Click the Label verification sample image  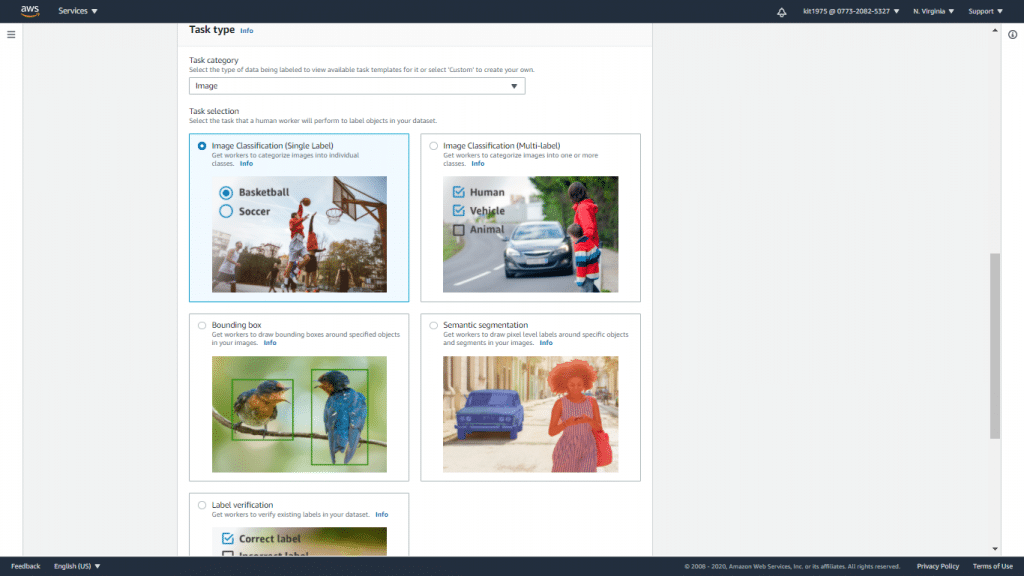click(299, 541)
